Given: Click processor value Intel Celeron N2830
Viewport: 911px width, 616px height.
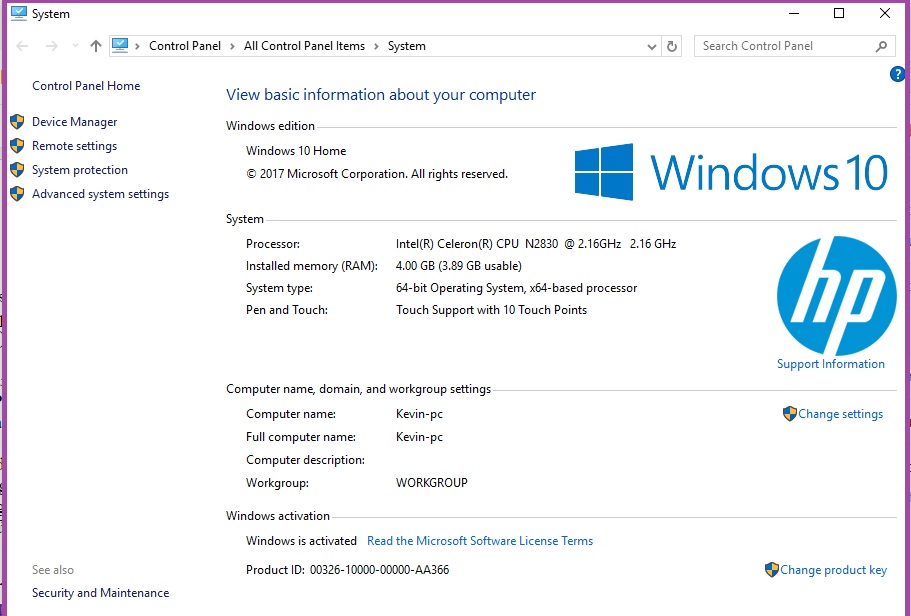Looking at the screenshot, I should pos(536,244).
